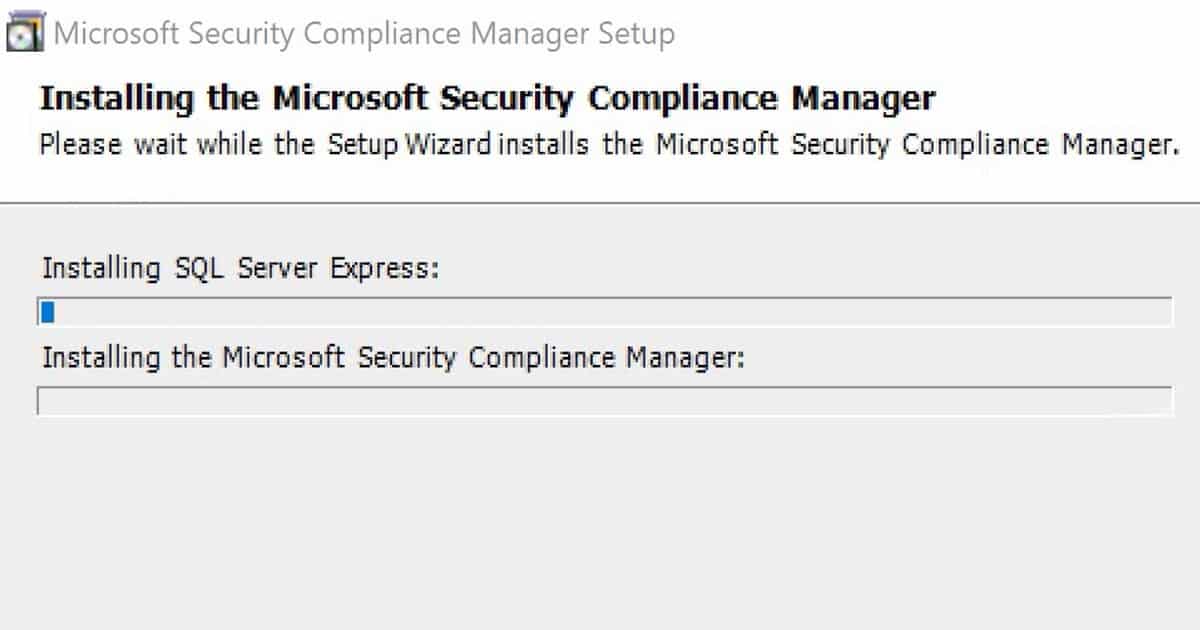The width and height of the screenshot is (1200, 630).
Task: Select the bold 'Installing the Microsoft Security Compliance Manager' heading
Action: pos(487,99)
